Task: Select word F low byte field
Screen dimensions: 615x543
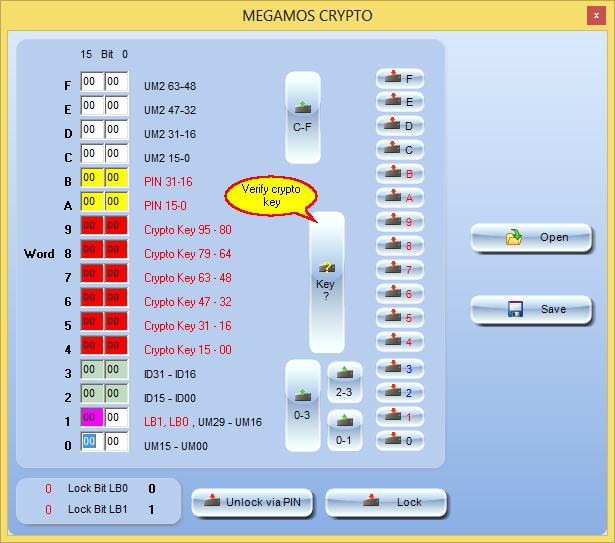Action: pyautogui.click(x=116, y=81)
